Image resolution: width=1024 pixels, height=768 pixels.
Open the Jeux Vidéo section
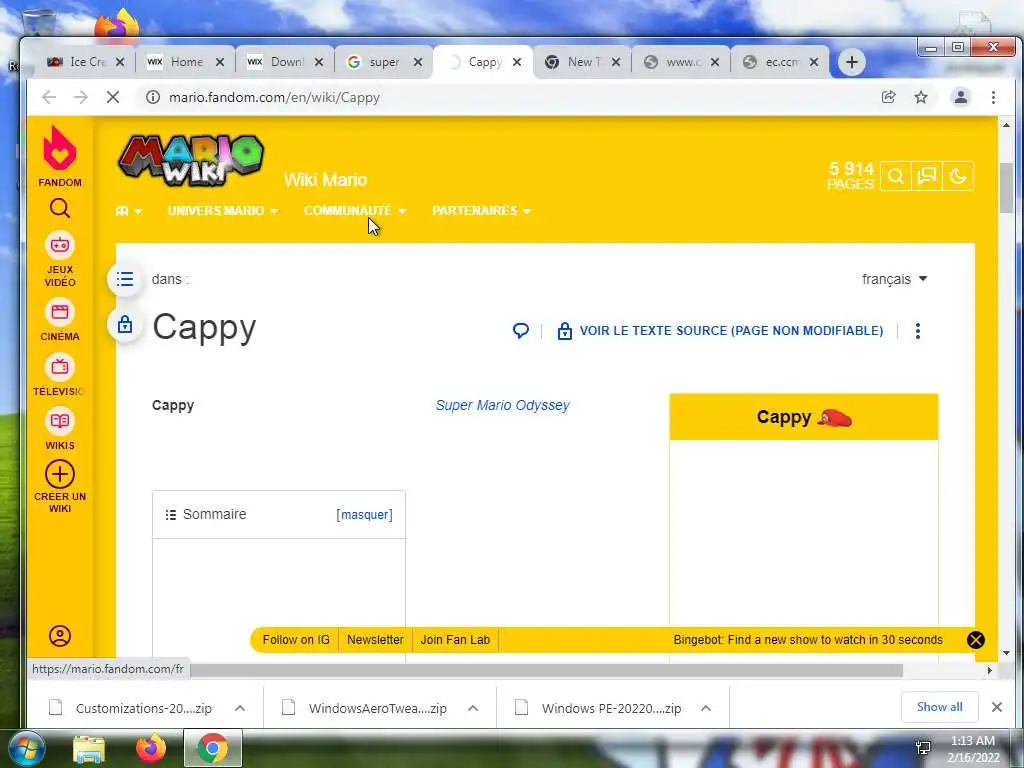pyautogui.click(x=59, y=260)
